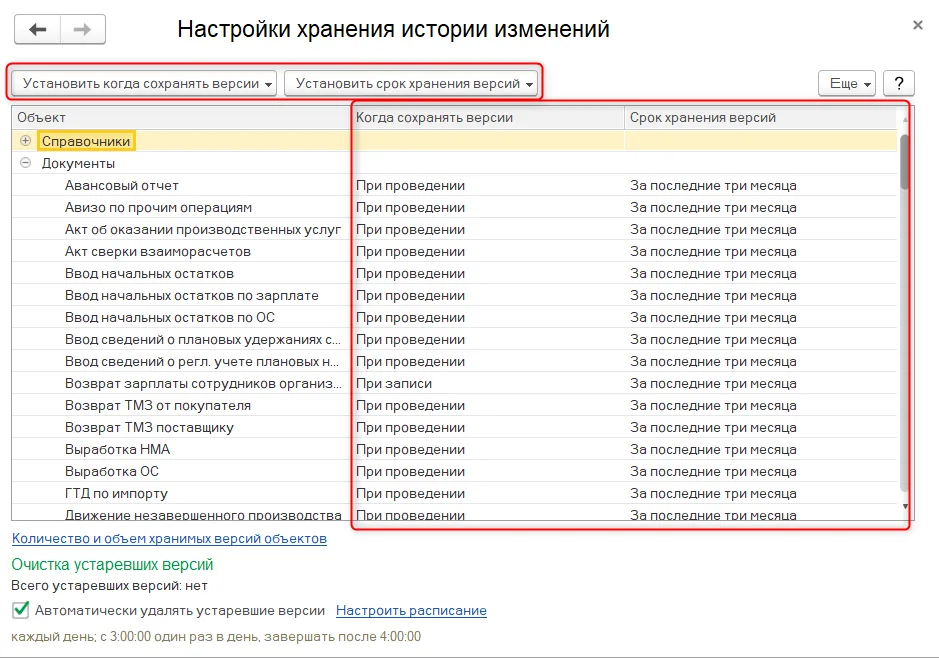Toggle 'Автоматически удалять устаревшие версии' checkbox

[20, 610]
